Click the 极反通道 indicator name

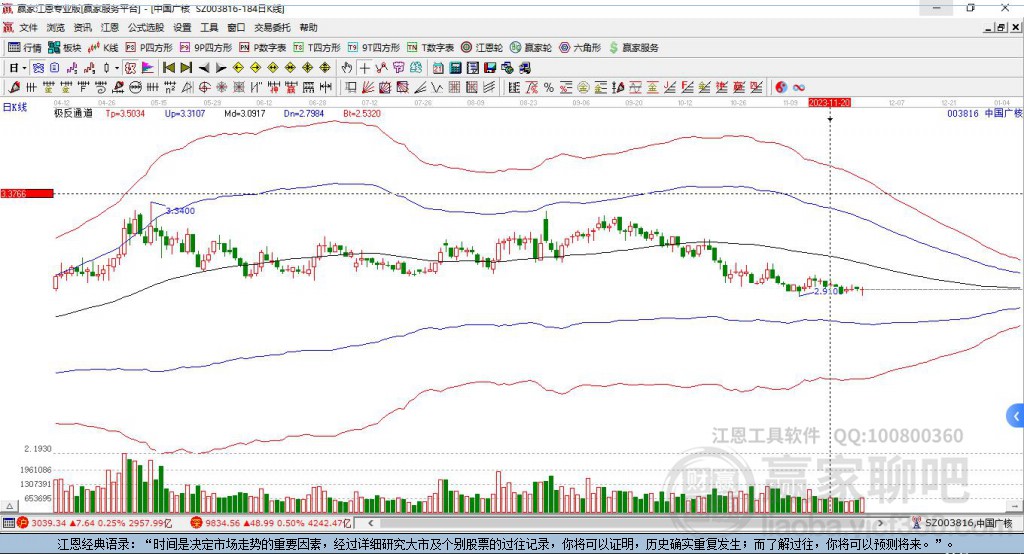tap(73, 113)
